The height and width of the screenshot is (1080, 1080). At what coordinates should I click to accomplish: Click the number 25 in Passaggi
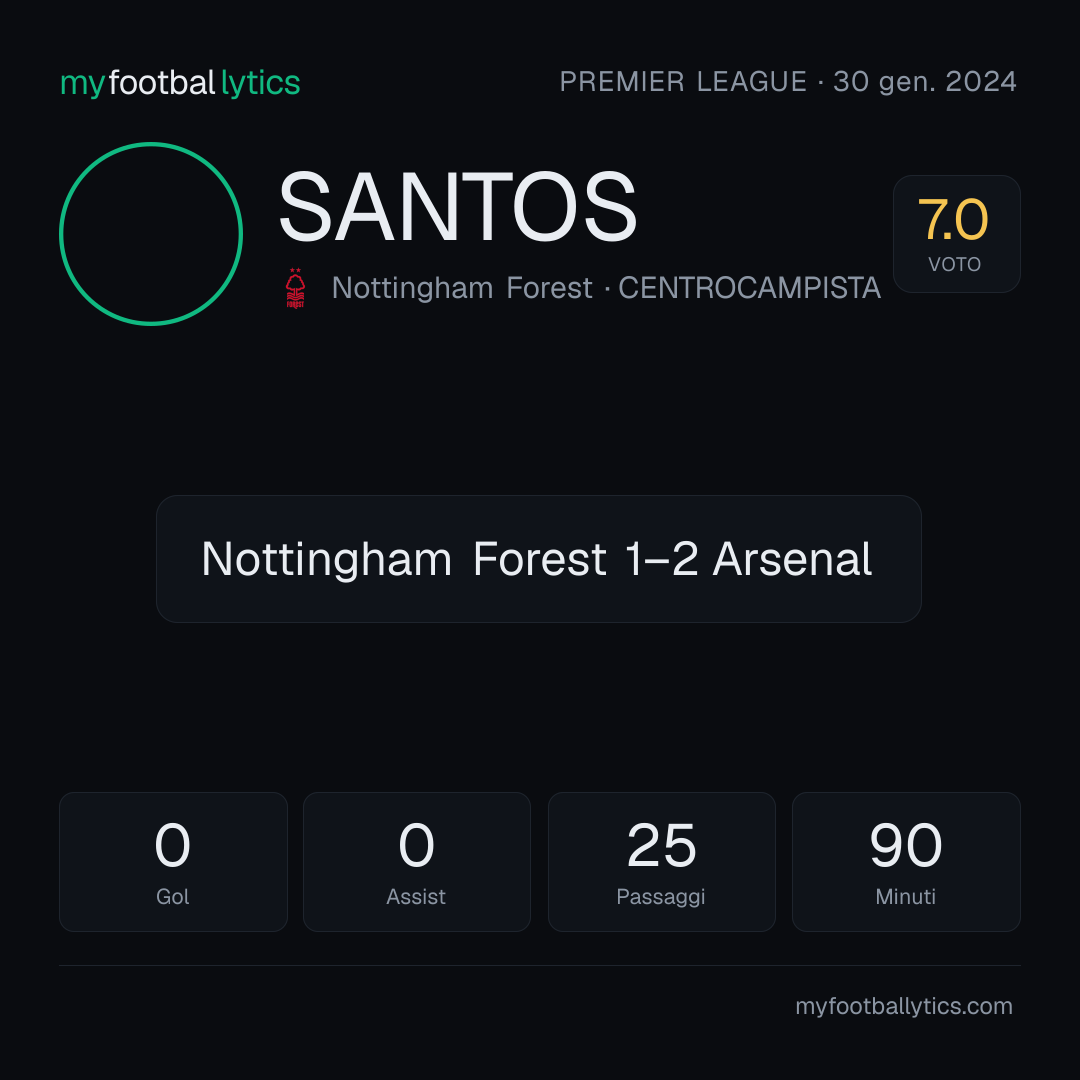point(661,845)
